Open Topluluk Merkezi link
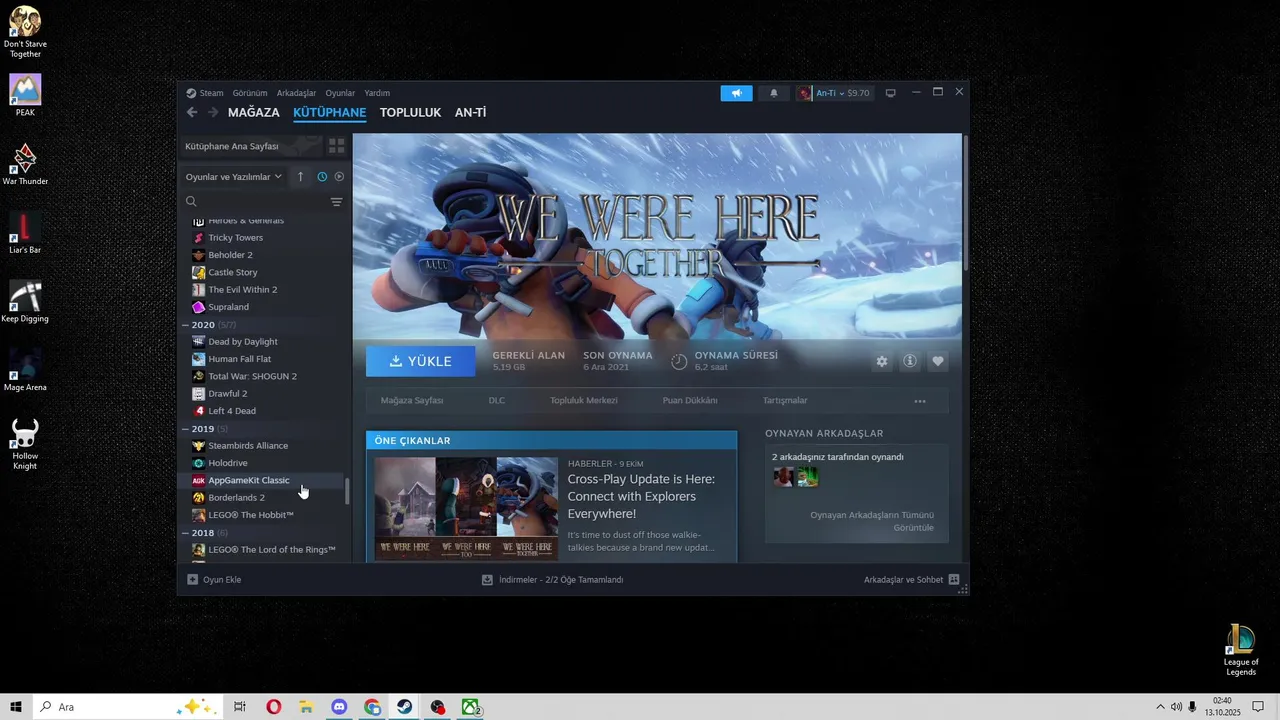The image size is (1280, 720). click(x=584, y=400)
